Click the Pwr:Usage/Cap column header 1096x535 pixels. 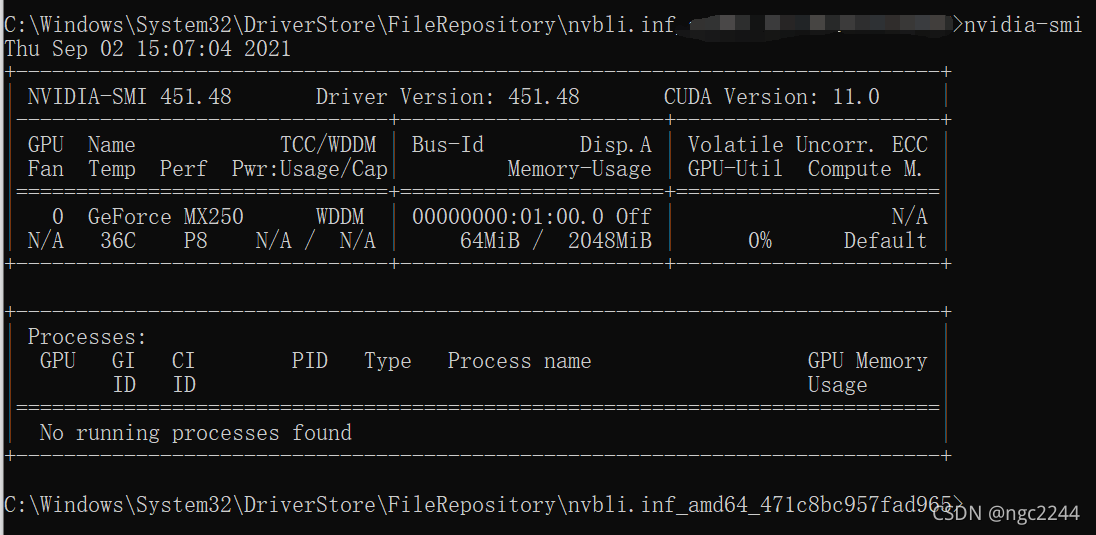pyautogui.click(x=310, y=169)
